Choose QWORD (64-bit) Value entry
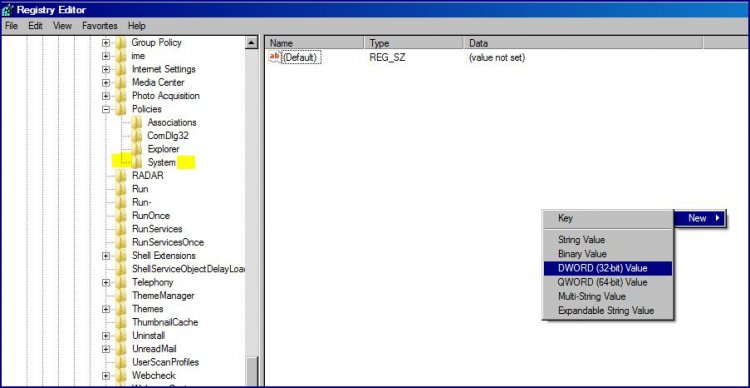This screenshot has height=388, width=750. [x=607, y=282]
